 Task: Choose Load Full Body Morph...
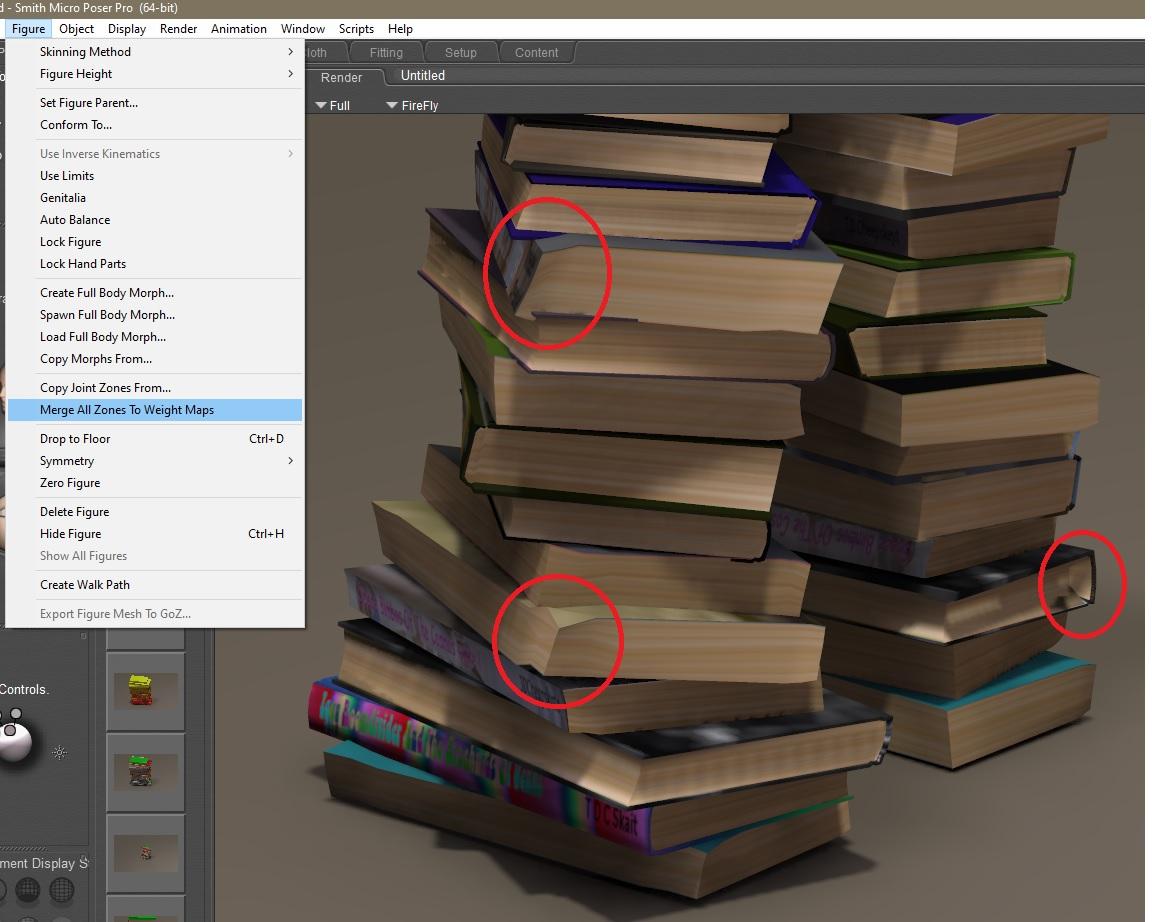point(155,336)
